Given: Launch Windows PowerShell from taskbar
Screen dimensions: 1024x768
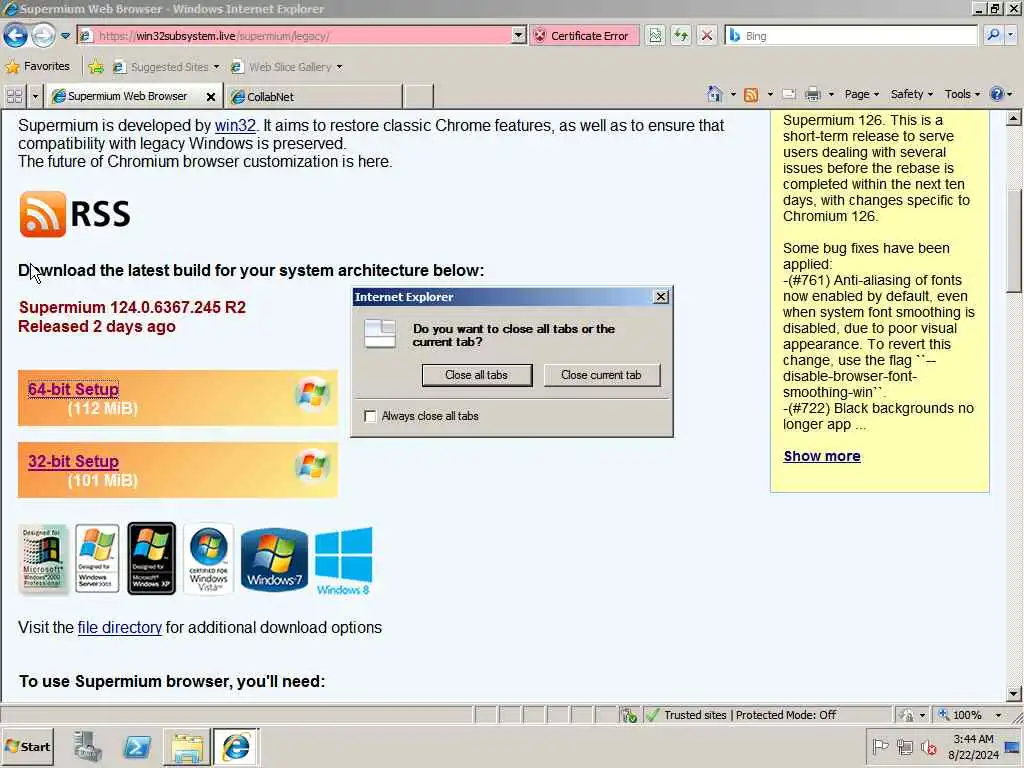Looking at the screenshot, I should [137, 746].
